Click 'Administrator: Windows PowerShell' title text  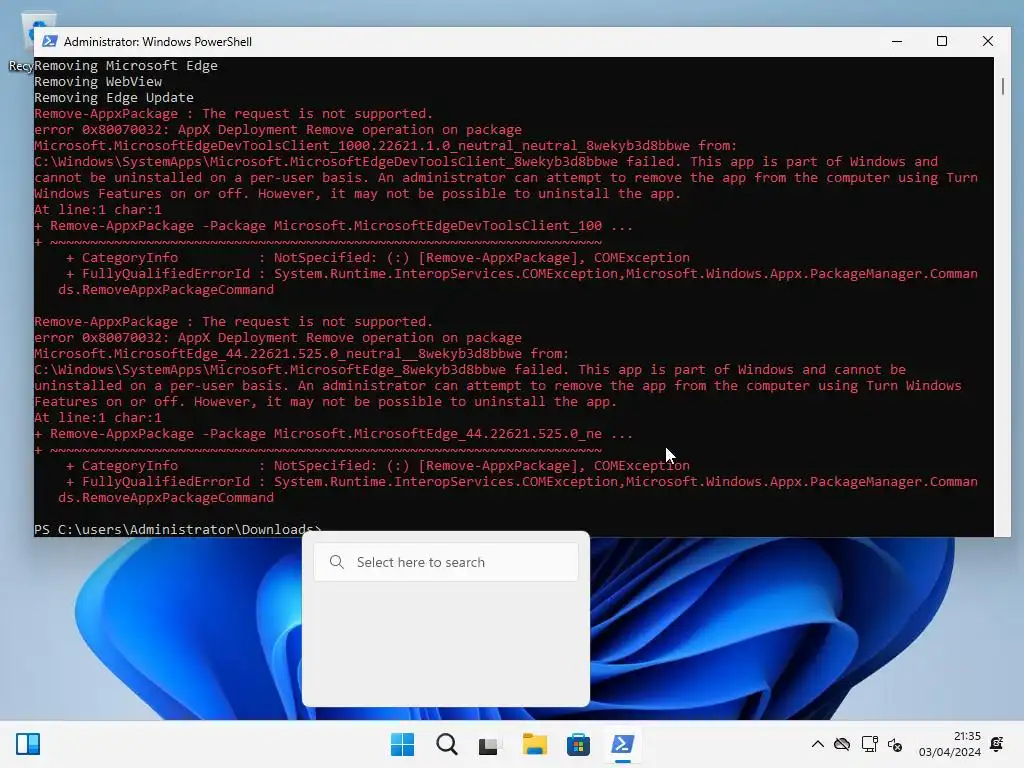pos(157,42)
